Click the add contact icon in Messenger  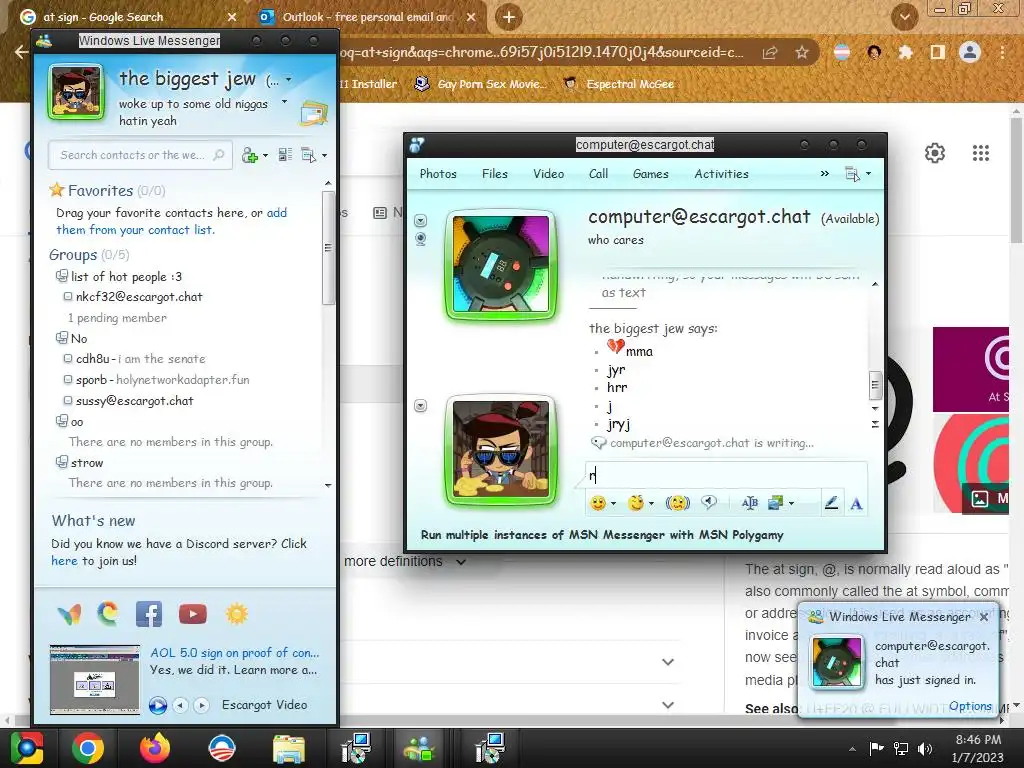click(x=249, y=155)
